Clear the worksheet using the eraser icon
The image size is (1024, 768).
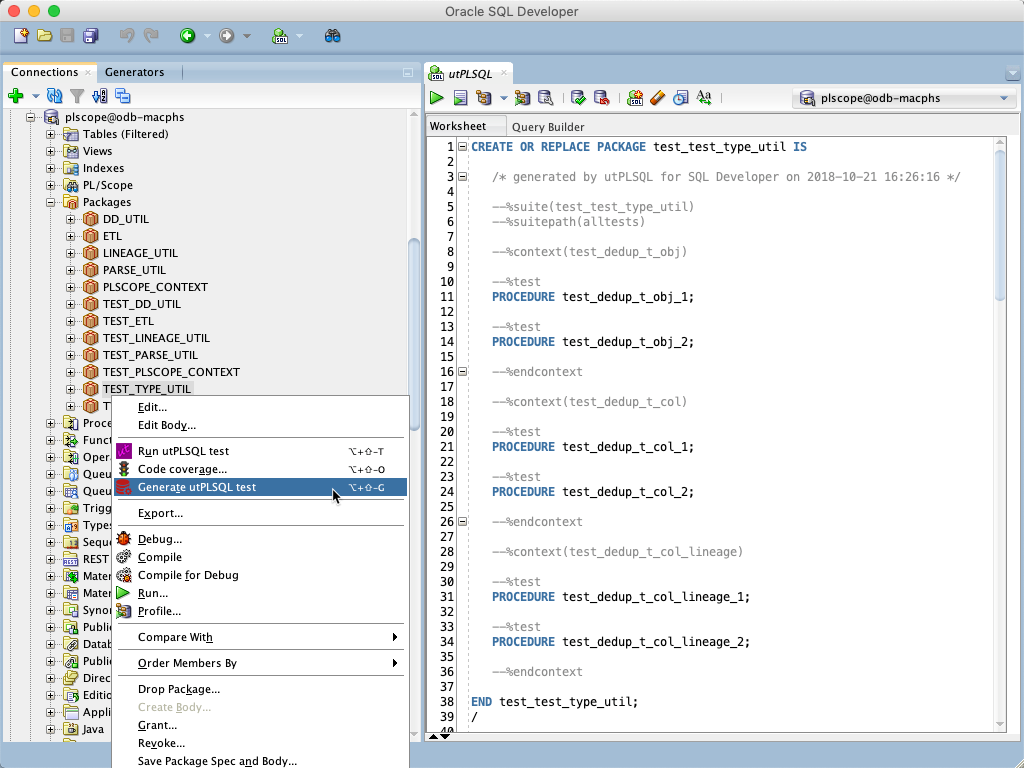657,97
